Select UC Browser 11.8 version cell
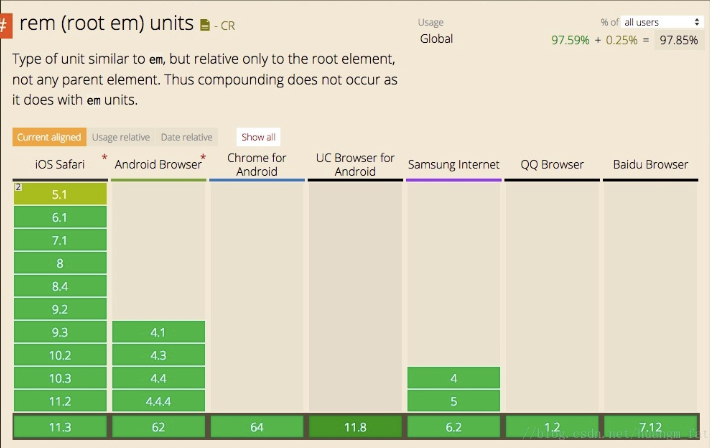Screen dimensions: 710x448 [x=355, y=427]
